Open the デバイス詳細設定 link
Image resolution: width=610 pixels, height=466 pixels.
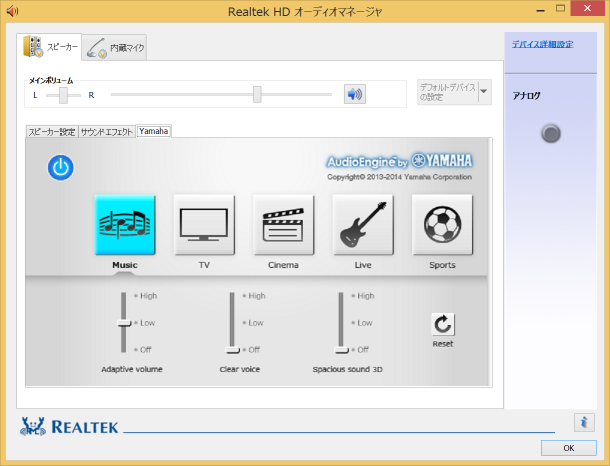[542, 44]
